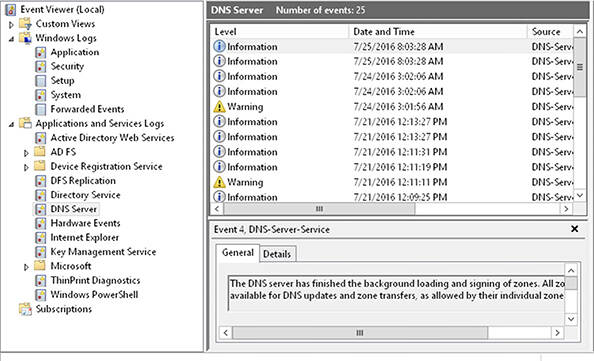Select the Security log icon
Image resolution: width=594 pixels, height=361 pixels.
41,67
